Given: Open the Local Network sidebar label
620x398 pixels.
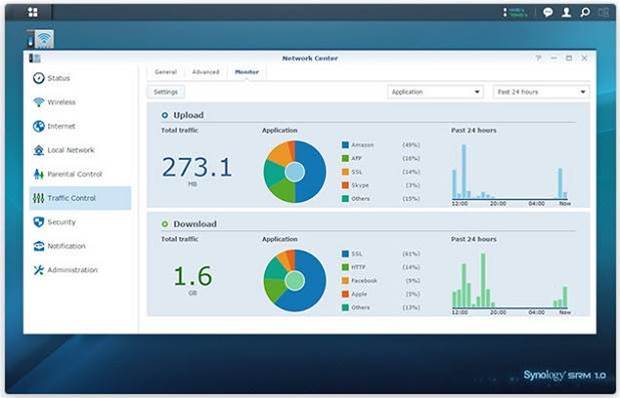Looking at the screenshot, I should [71, 150].
